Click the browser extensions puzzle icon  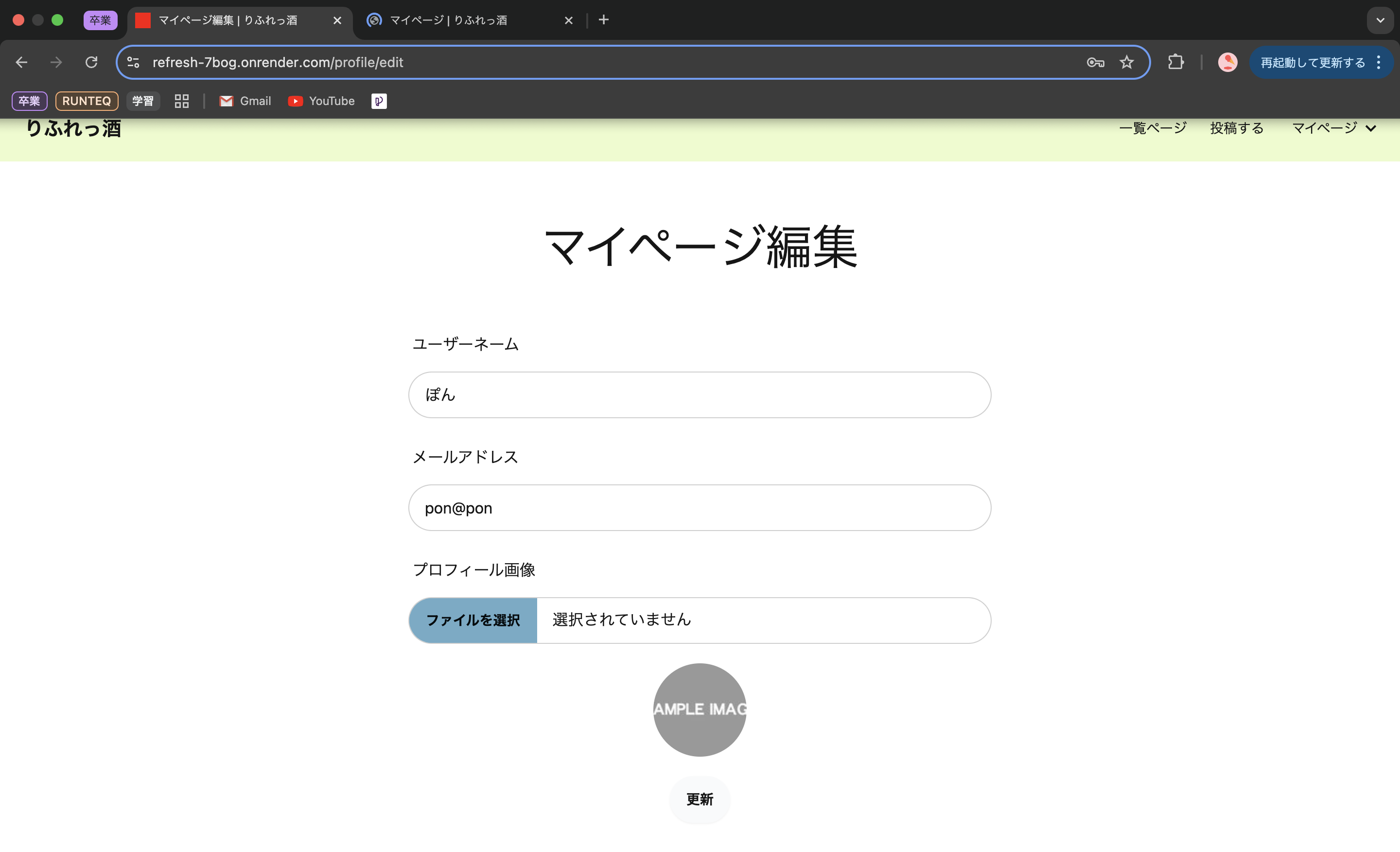[x=1175, y=62]
